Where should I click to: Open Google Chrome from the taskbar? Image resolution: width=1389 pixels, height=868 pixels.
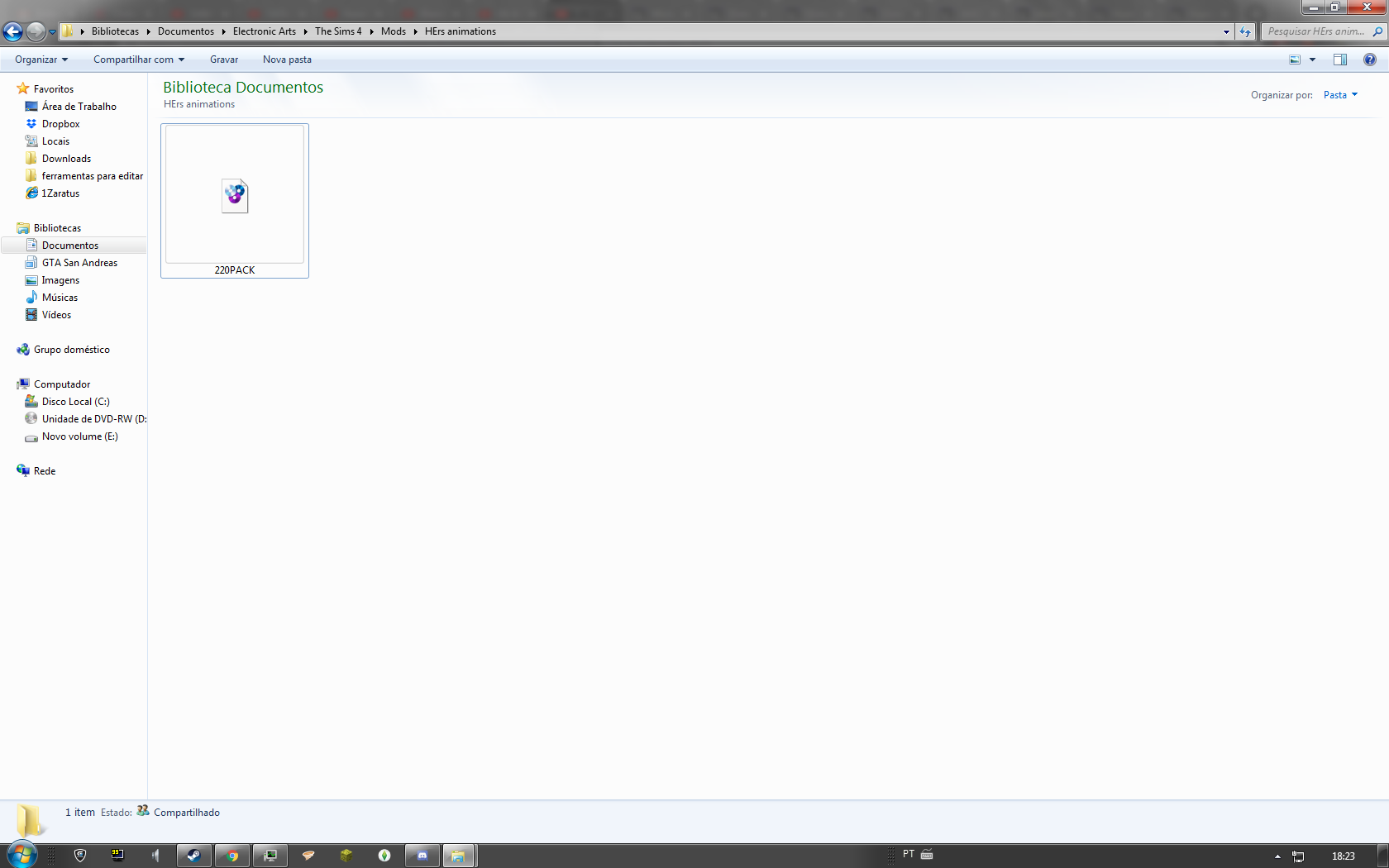click(232, 856)
